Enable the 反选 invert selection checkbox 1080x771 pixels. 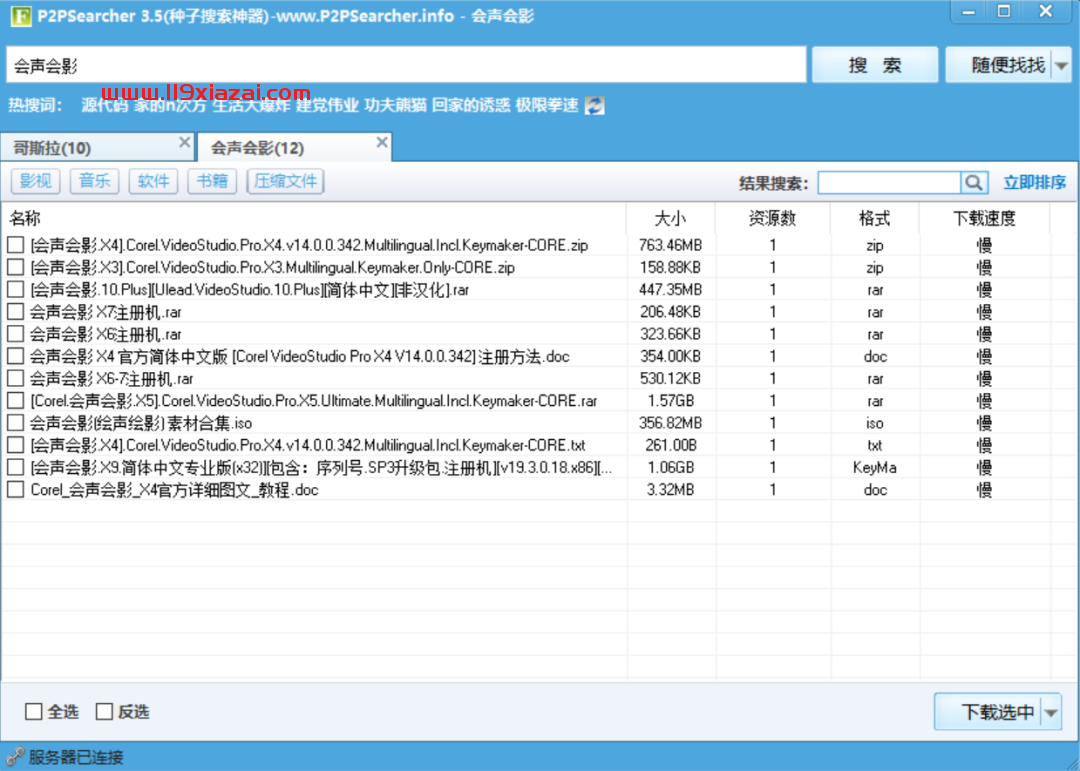pos(104,712)
